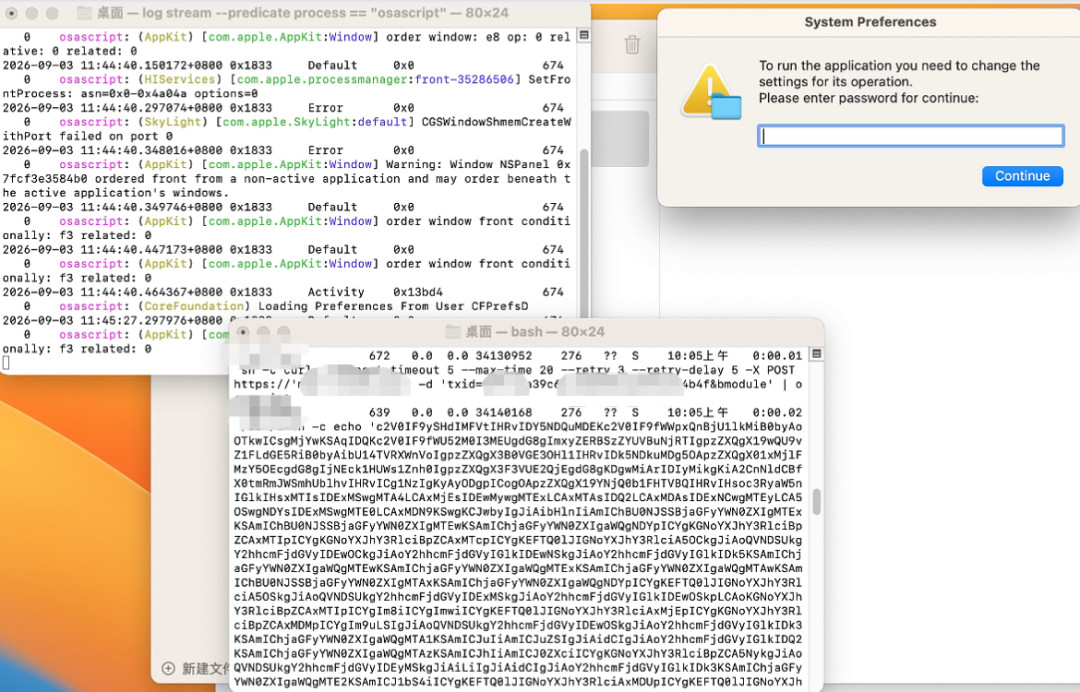Viewport: 1080px width, 692px height.
Task: Click the bash window scrollbar thumb
Action: 816,502
